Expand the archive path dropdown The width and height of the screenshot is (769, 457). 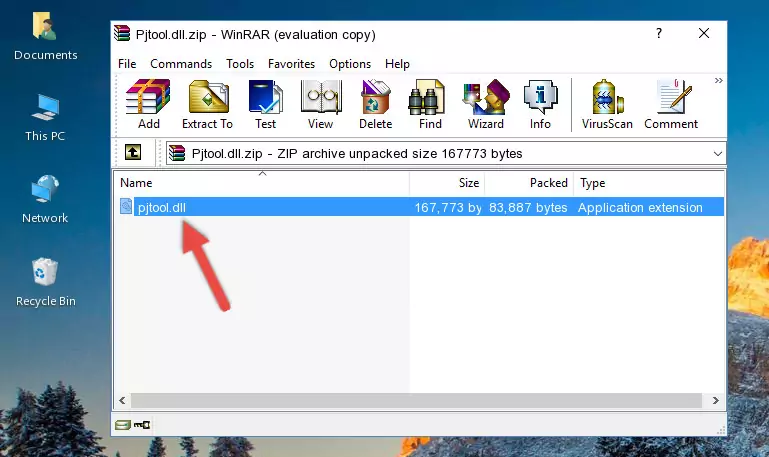tap(718, 153)
